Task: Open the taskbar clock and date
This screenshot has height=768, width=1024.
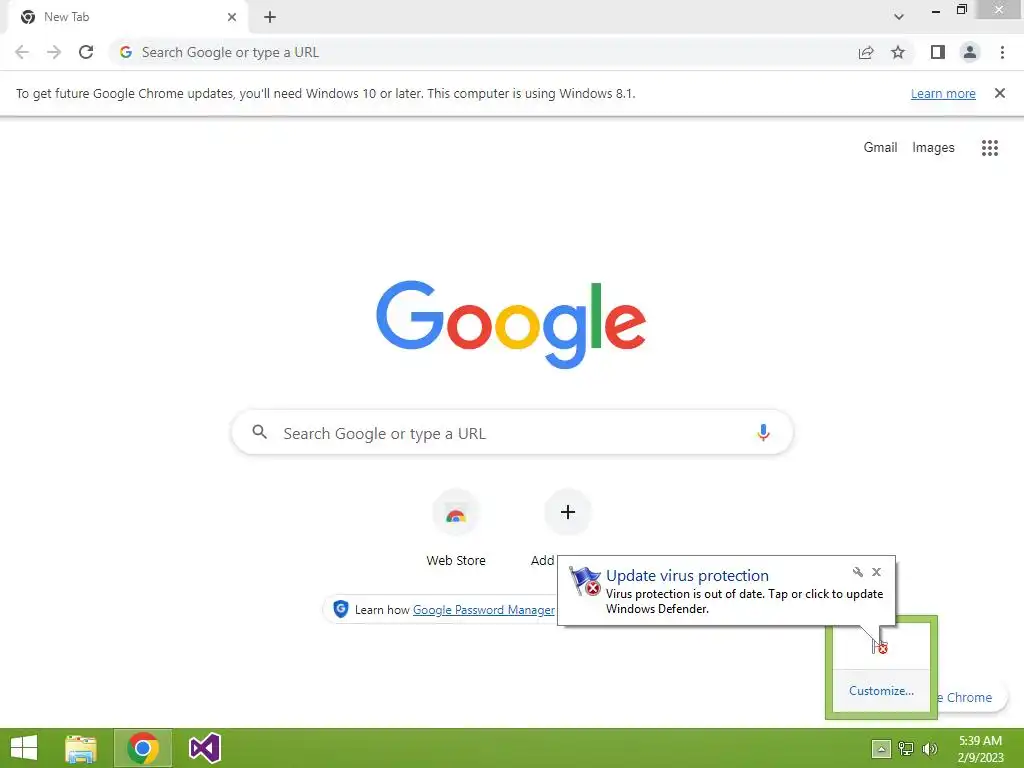Action: [x=980, y=749]
